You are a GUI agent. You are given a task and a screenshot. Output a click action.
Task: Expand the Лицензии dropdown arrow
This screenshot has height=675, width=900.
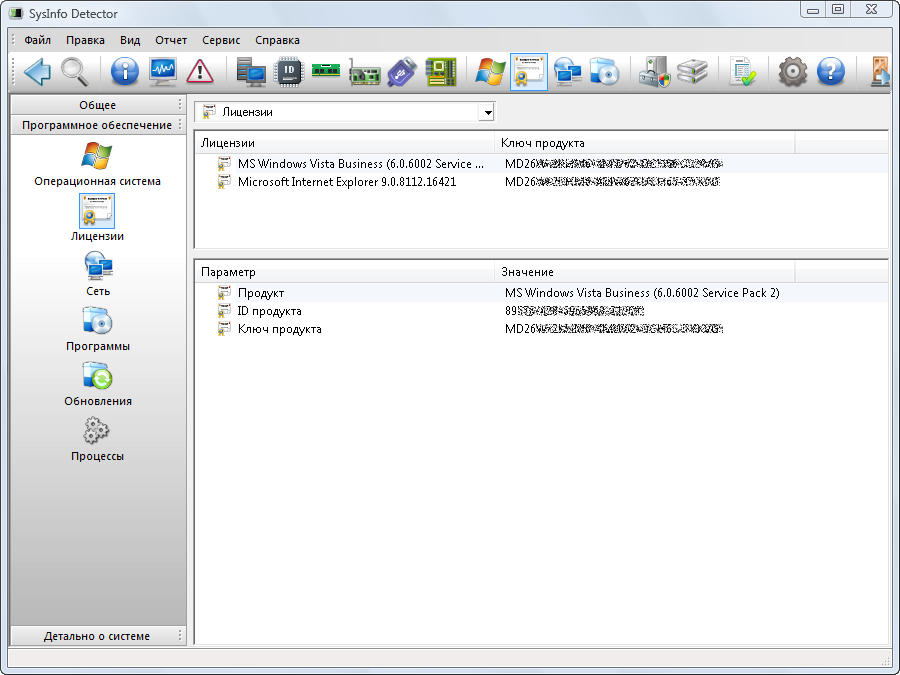tap(487, 112)
